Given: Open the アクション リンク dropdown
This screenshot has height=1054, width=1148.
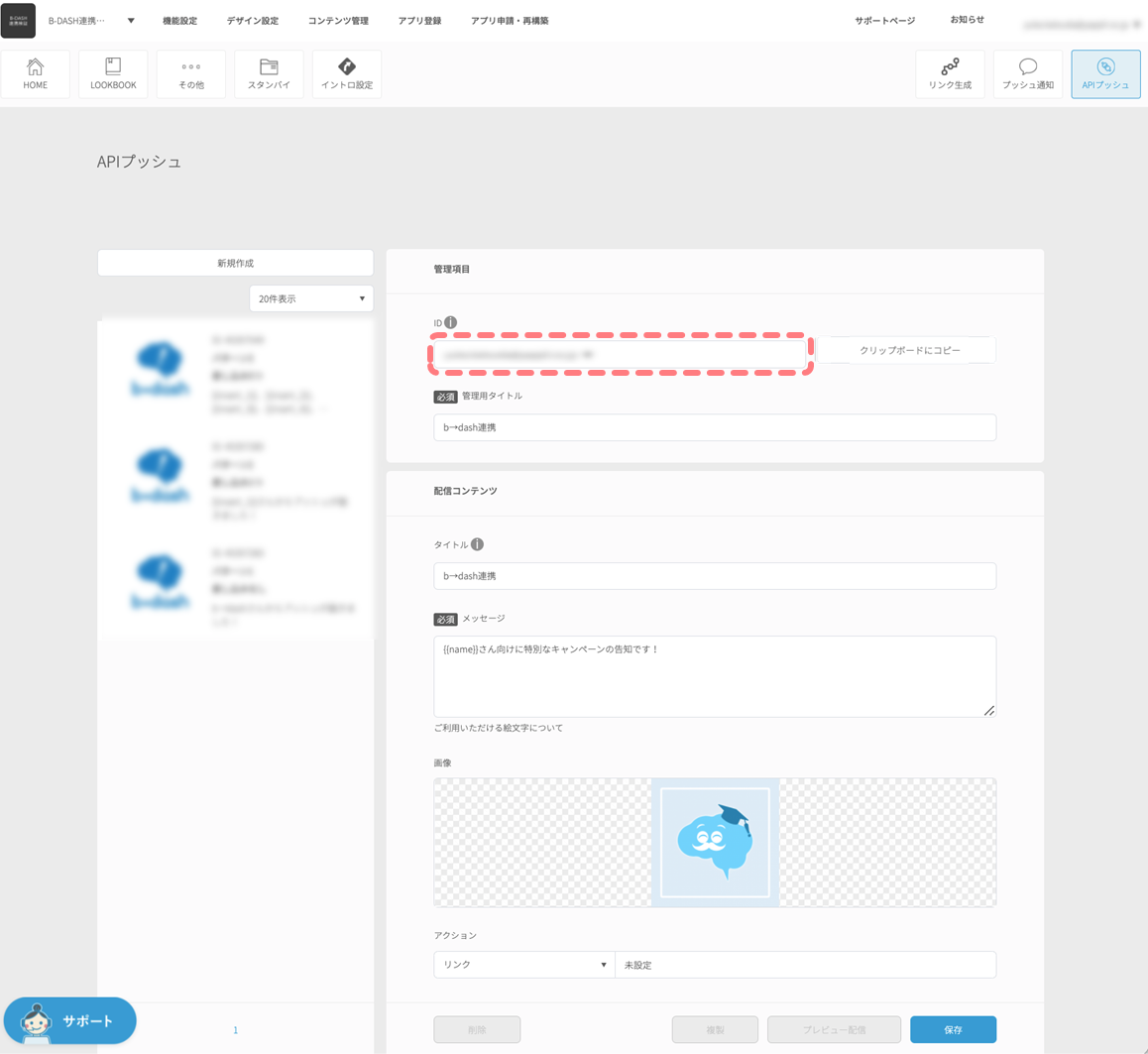Looking at the screenshot, I should pos(523,965).
